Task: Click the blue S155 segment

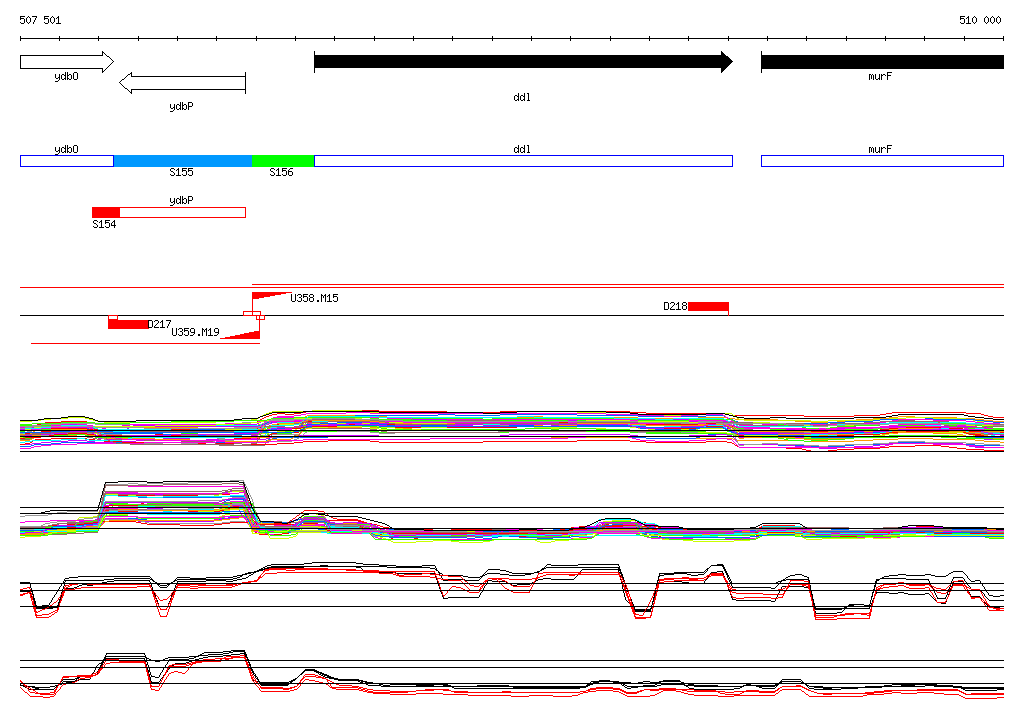Action: (x=183, y=161)
